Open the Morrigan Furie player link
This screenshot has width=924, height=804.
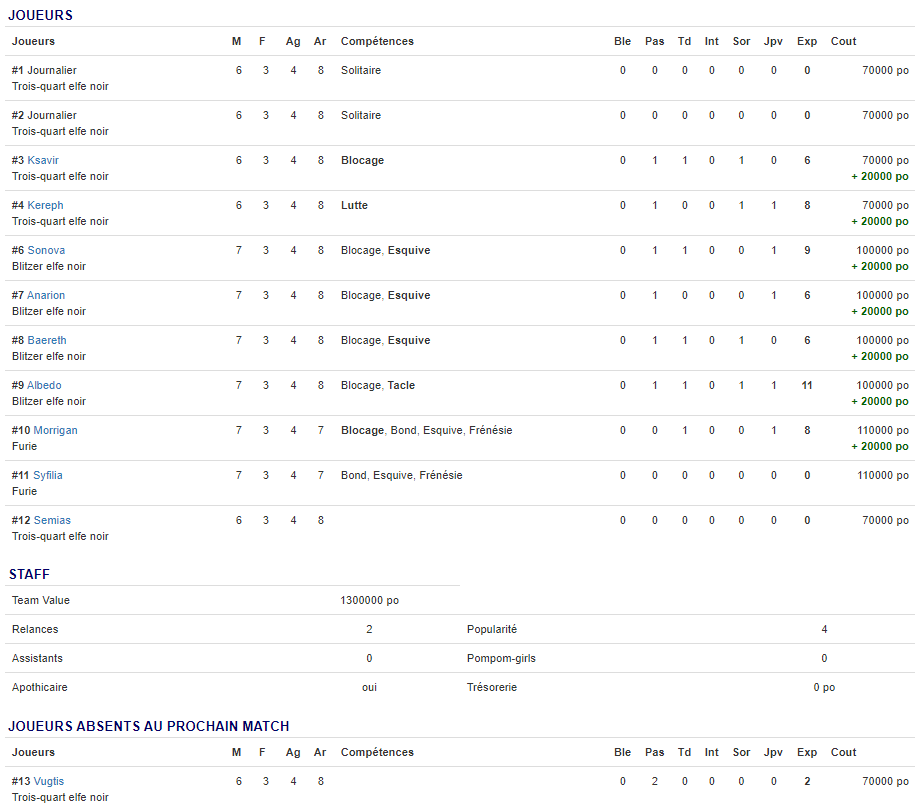55,430
